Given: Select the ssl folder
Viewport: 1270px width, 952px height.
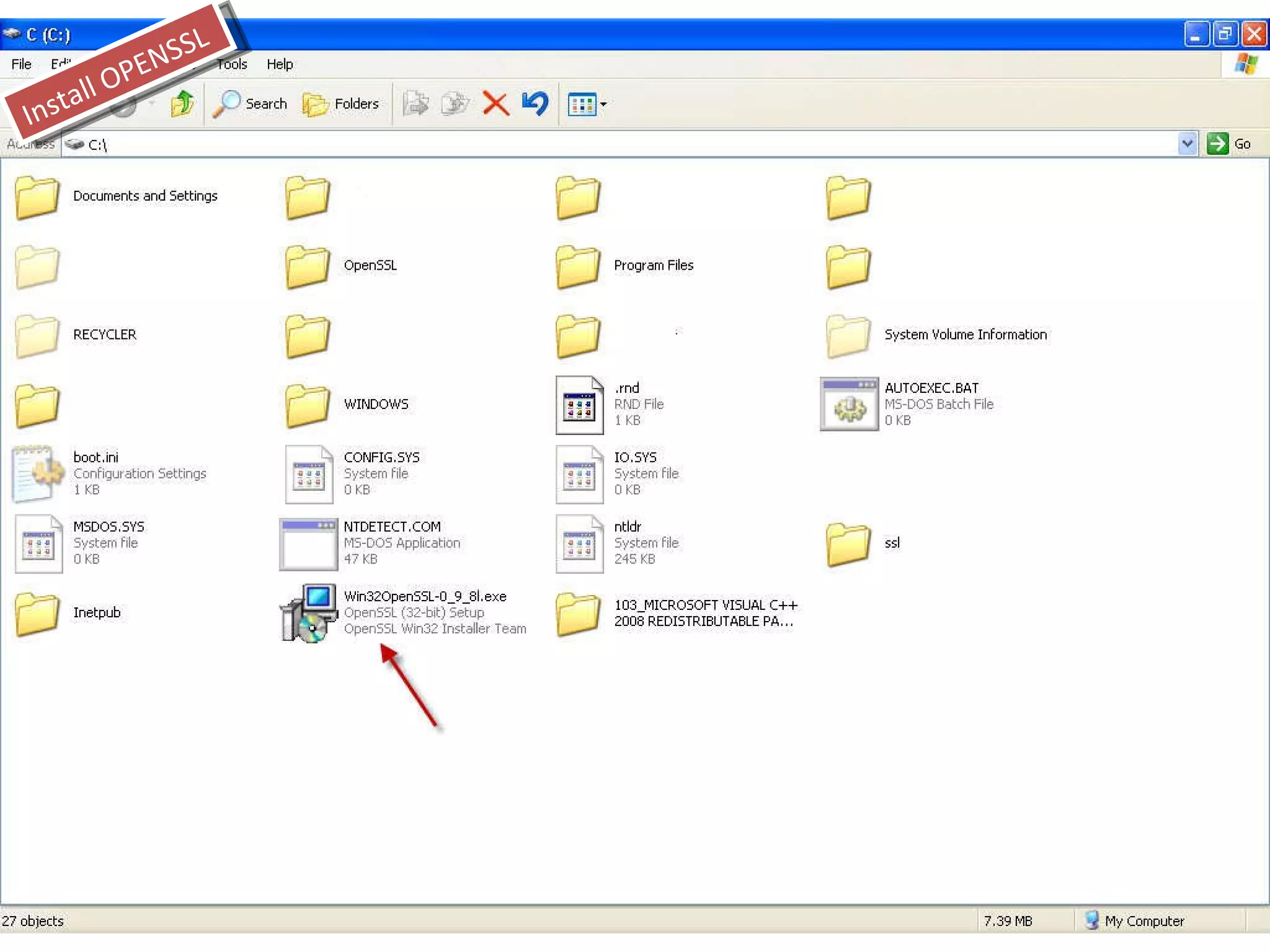Looking at the screenshot, I should [849, 544].
